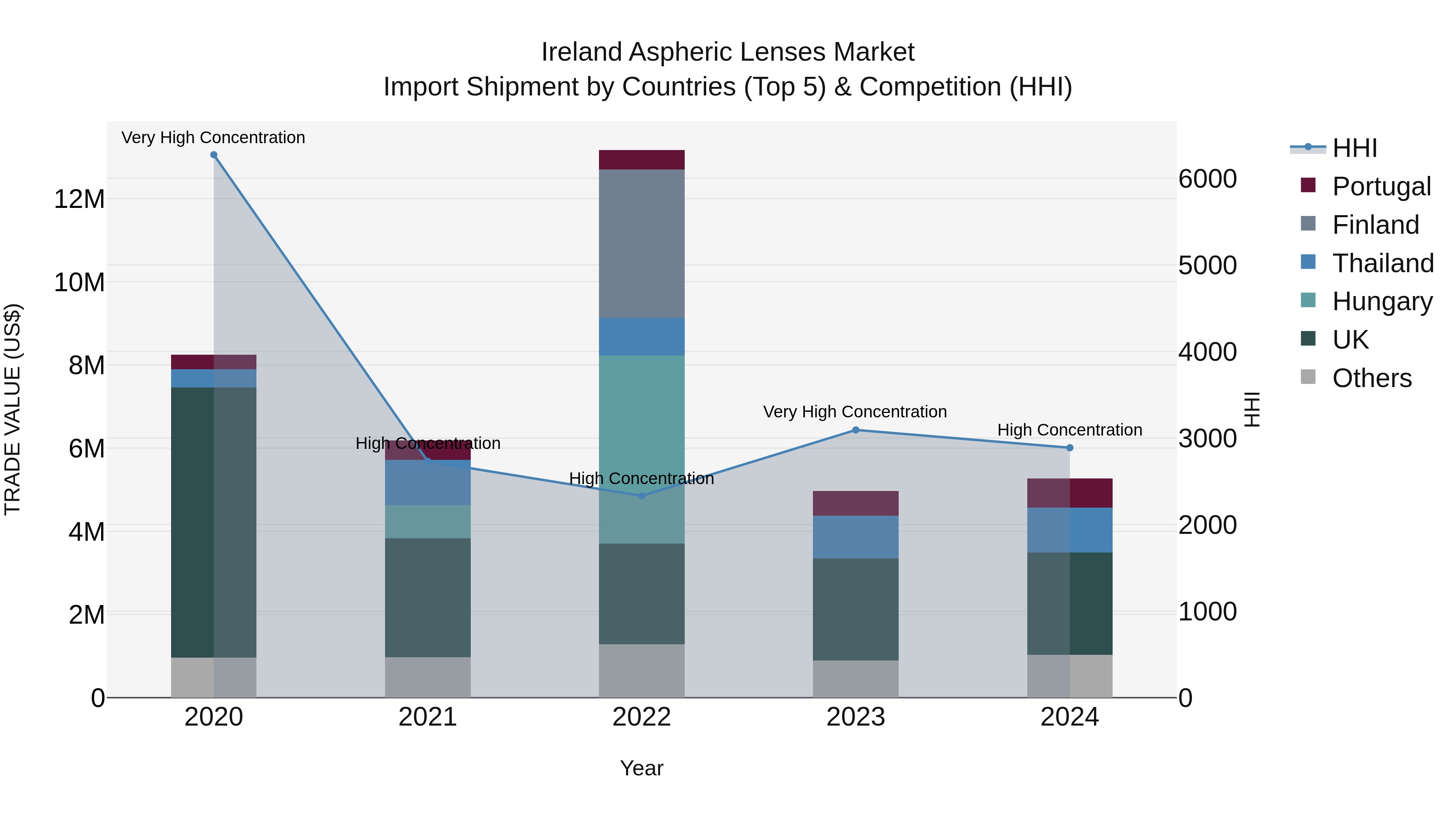Click the 8M trade value tick label
The image size is (1456, 819).
(x=87, y=365)
